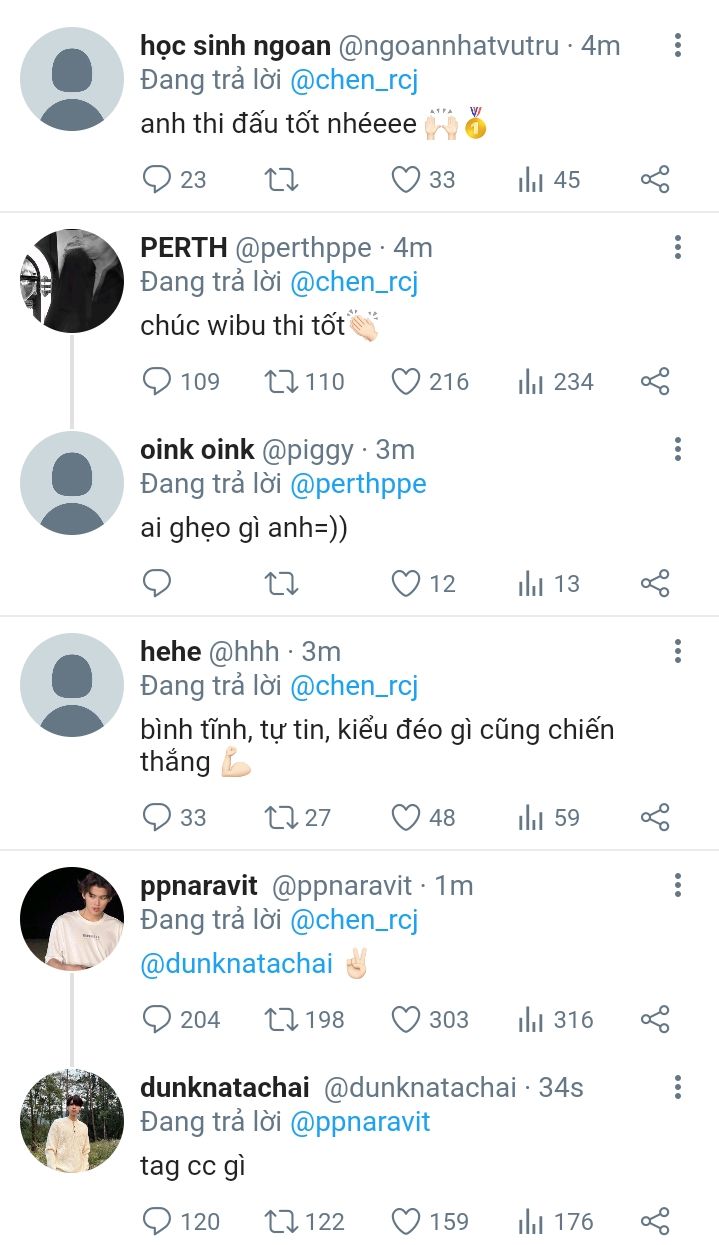Share học sinh ngoan's tweet
Image resolution: width=719 pixels, height=1245 pixels.
click(655, 180)
